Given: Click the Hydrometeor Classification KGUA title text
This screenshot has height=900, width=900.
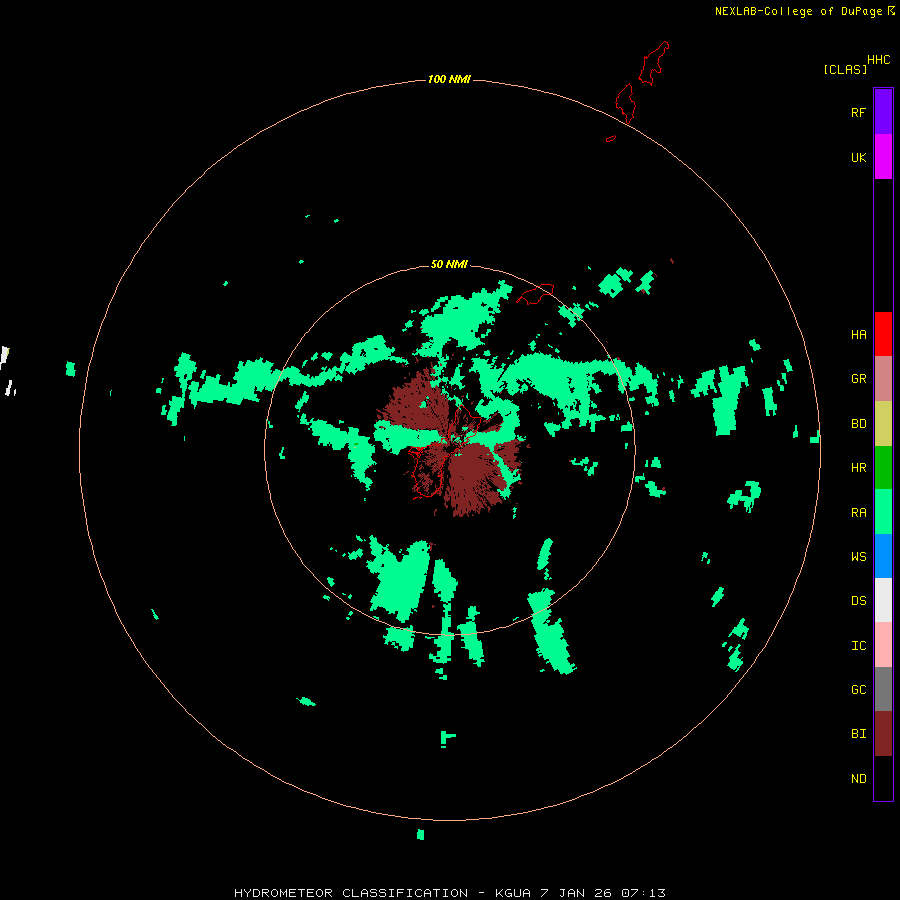Looking at the screenshot, I should [x=449, y=893].
